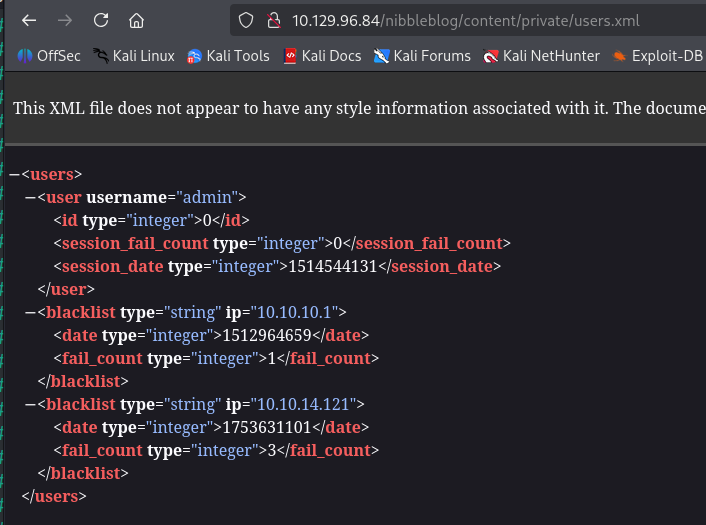Viewport: 706px width, 525px height.
Task: Open the OffSec bookmark
Action: [x=49, y=56]
